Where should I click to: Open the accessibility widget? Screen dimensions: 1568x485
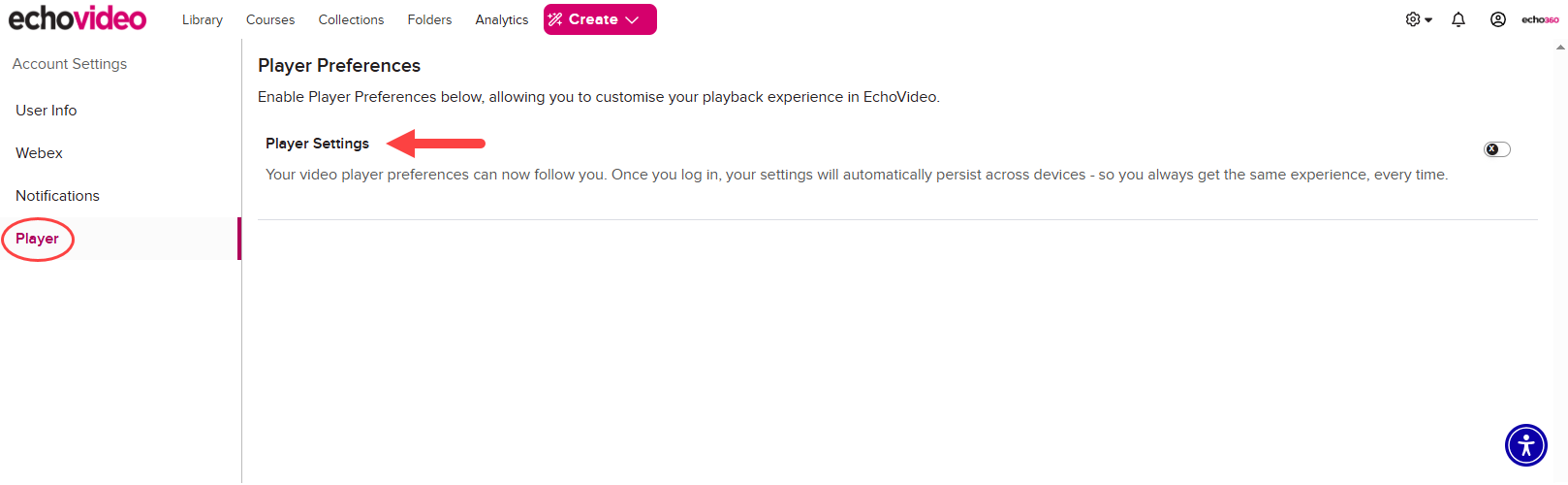coord(1526,445)
